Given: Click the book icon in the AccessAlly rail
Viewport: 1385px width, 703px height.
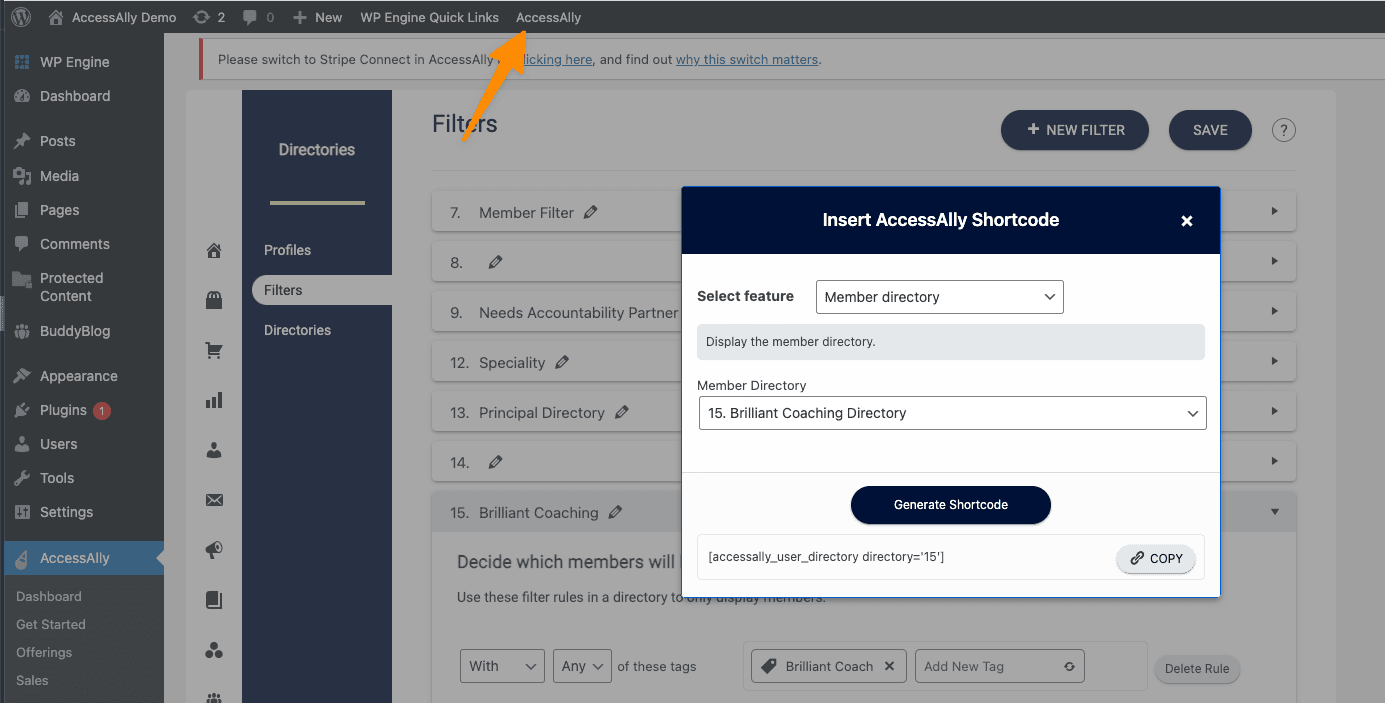Looking at the screenshot, I should click(x=214, y=599).
